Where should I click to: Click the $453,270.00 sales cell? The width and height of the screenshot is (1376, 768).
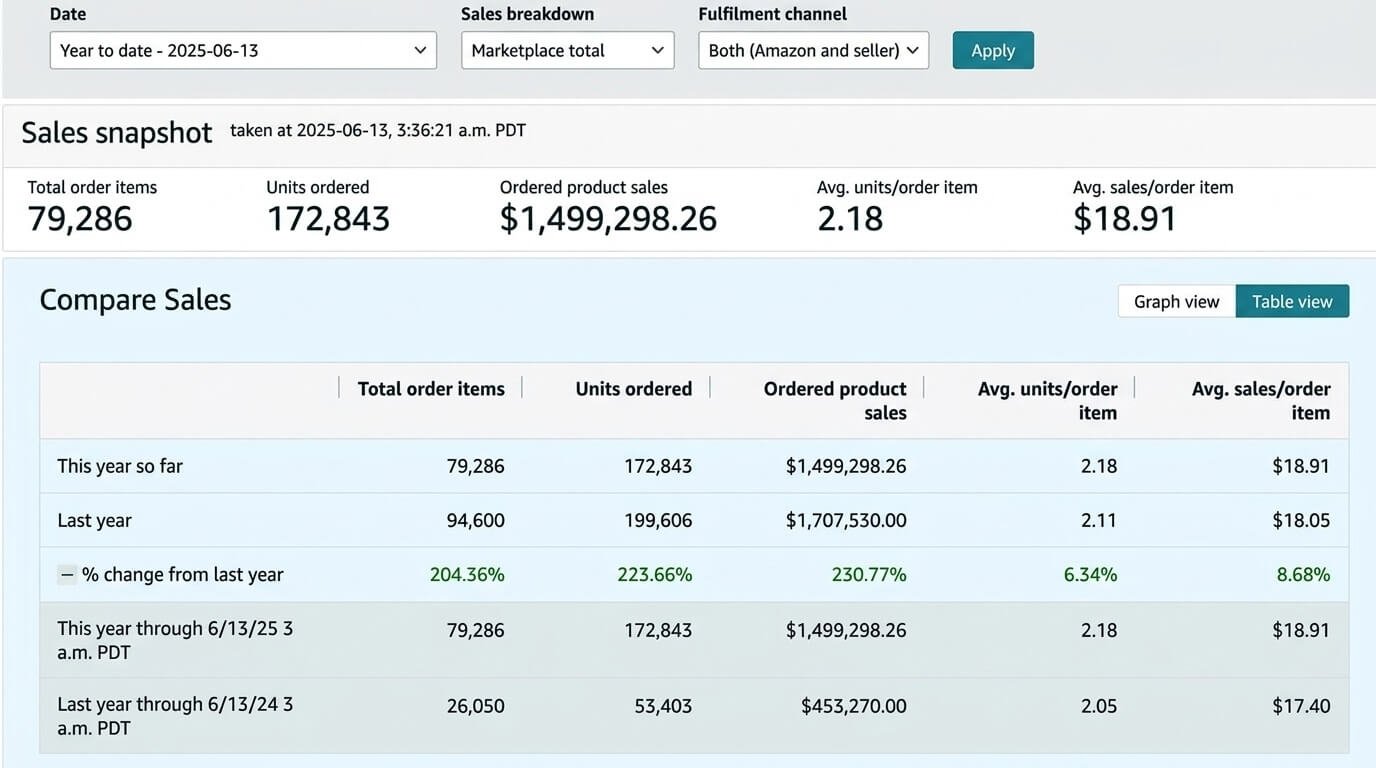point(854,706)
